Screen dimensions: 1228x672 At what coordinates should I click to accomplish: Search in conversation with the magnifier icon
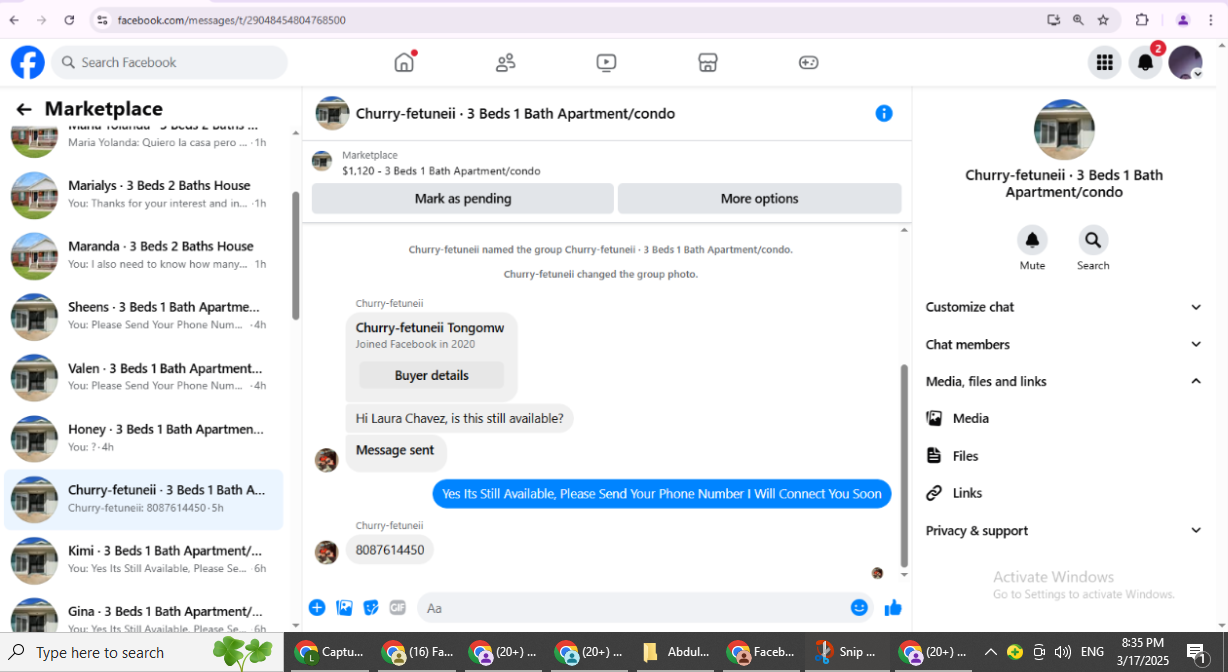tap(1093, 240)
